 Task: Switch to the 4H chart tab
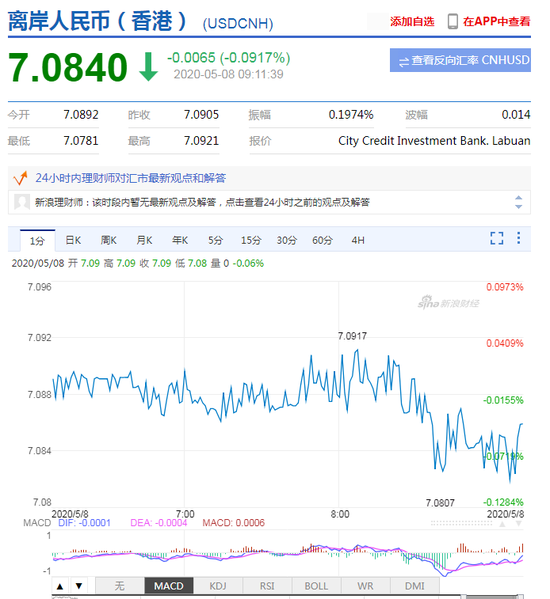coord(358,240)
